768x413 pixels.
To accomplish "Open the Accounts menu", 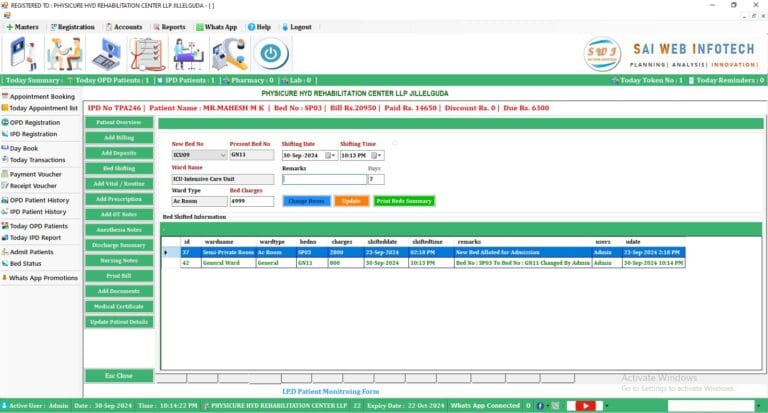I will click(124, 27).
